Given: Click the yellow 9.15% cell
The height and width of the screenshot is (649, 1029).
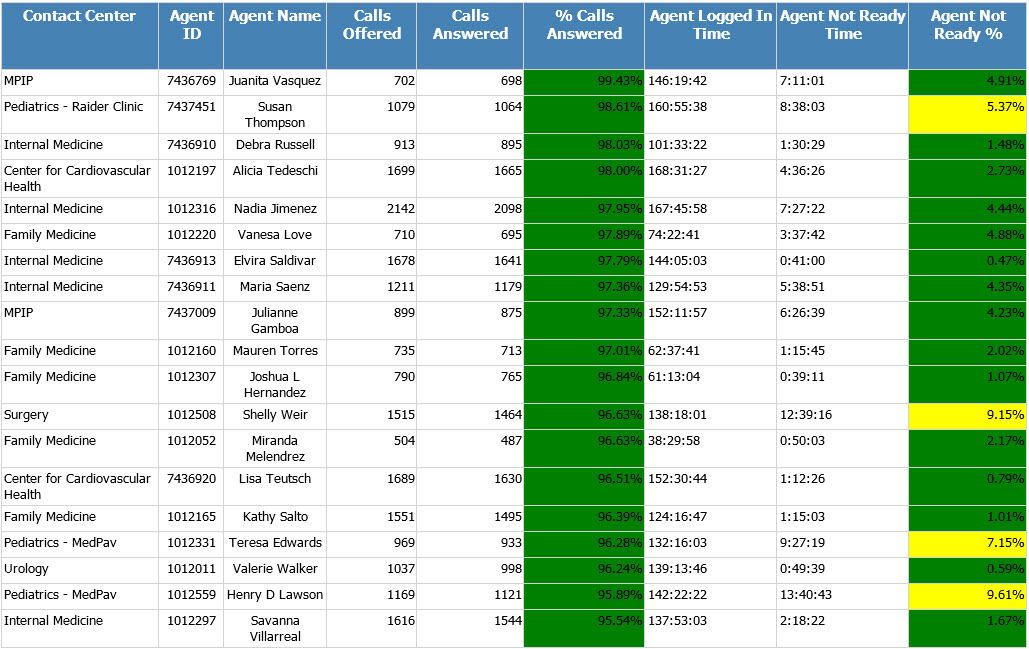Looking at the screenshot, I should pos(967,415).
